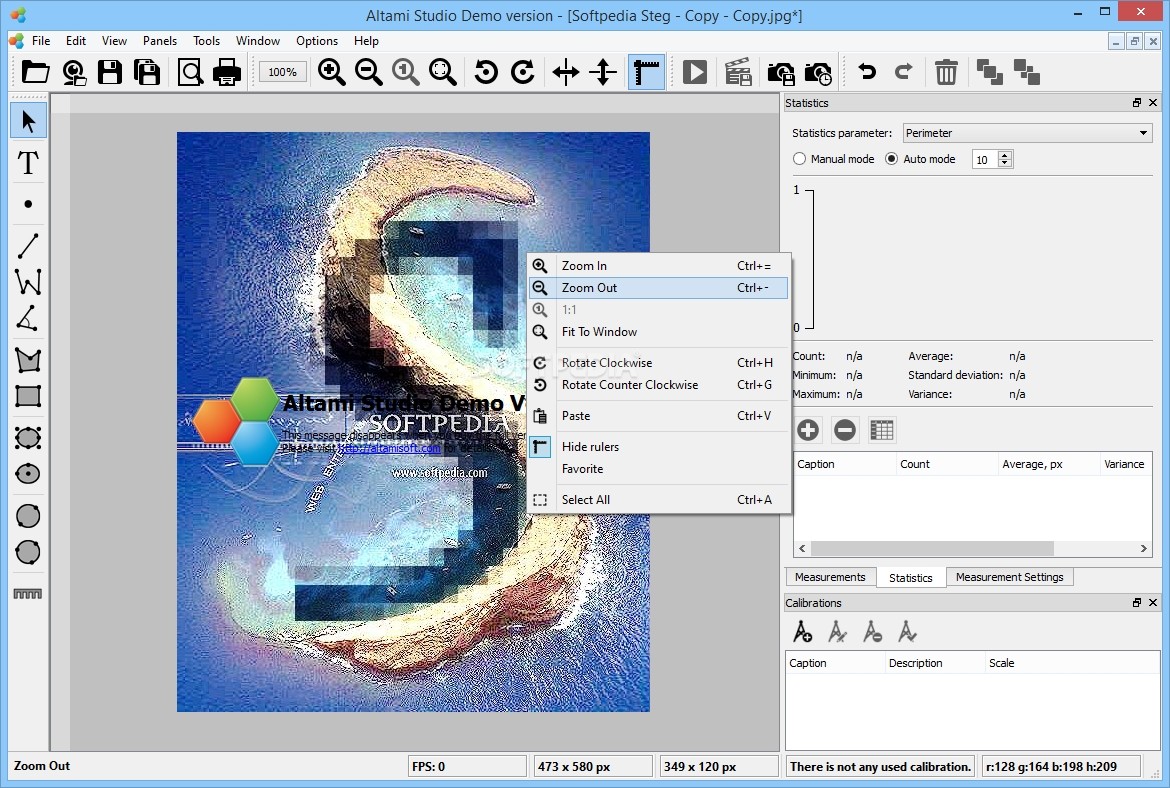Click the altamisoft.com link on the image

pos(390,448)
